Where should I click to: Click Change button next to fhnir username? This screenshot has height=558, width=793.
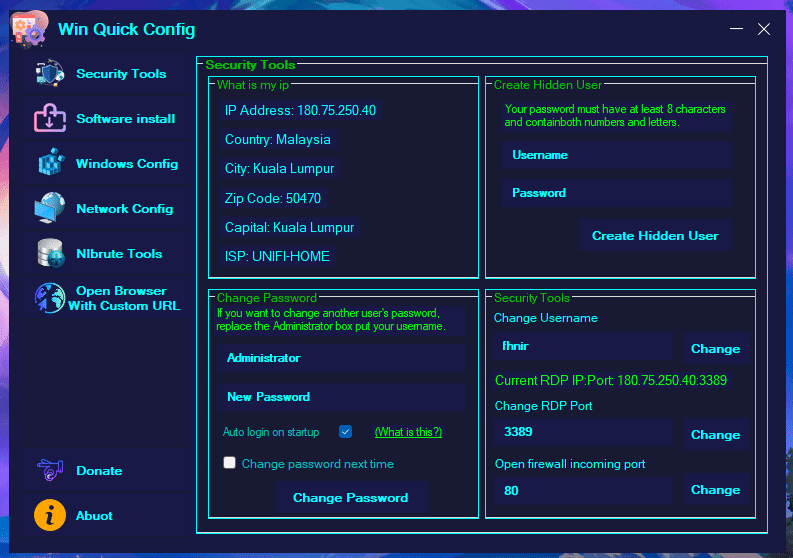tap(716, 349)
